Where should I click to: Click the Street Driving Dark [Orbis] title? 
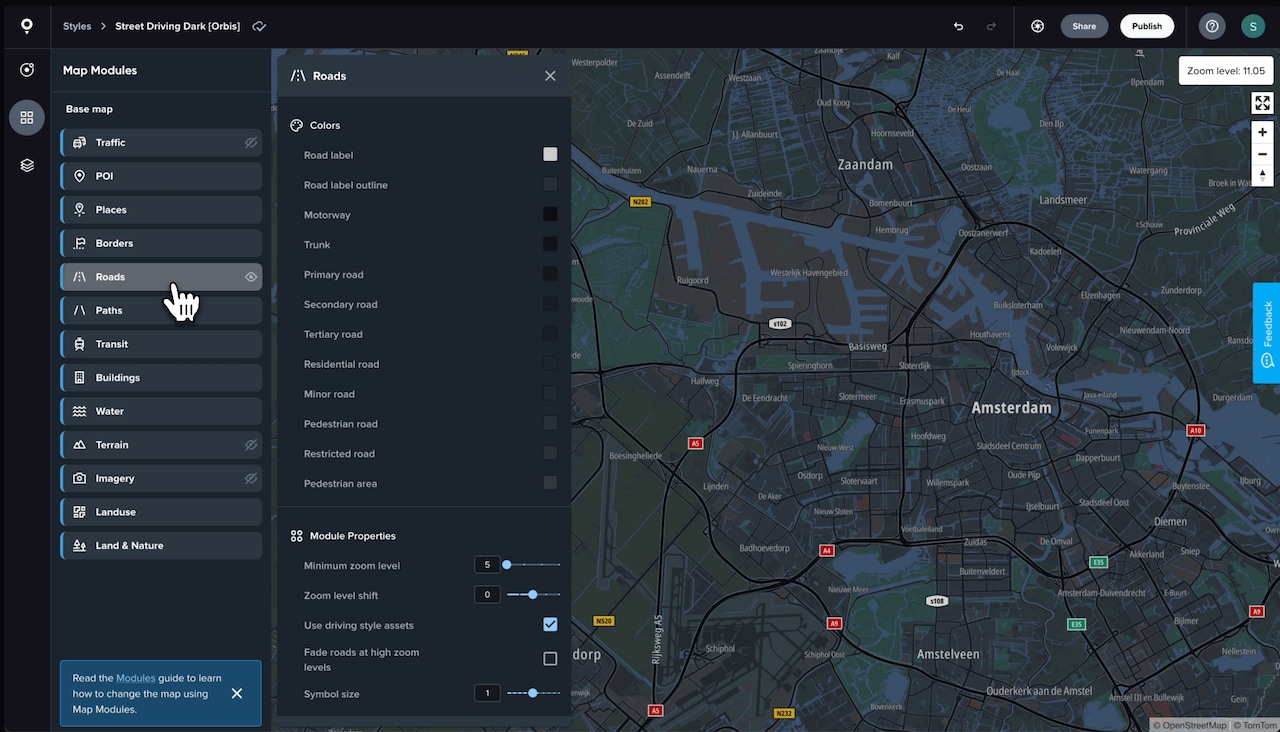click(x=177, y=26)
